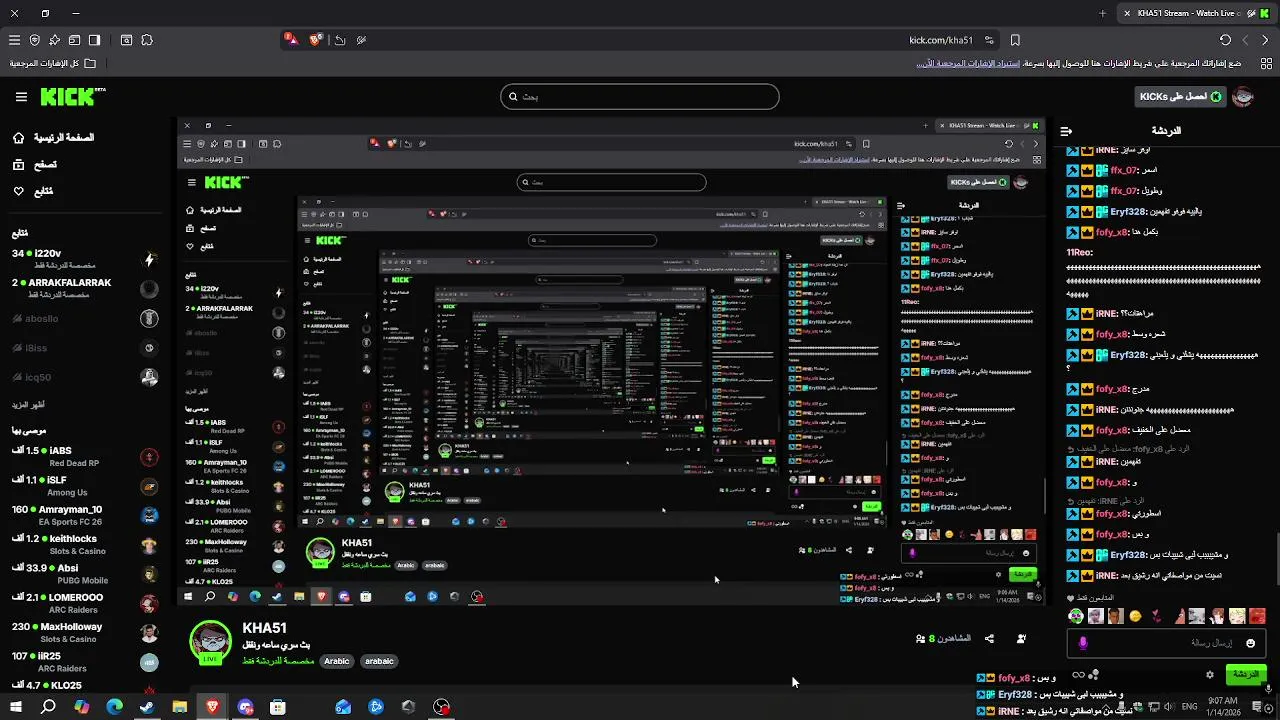
Task: Open recommended channel iiR25
Action: [x=85, y=662]
